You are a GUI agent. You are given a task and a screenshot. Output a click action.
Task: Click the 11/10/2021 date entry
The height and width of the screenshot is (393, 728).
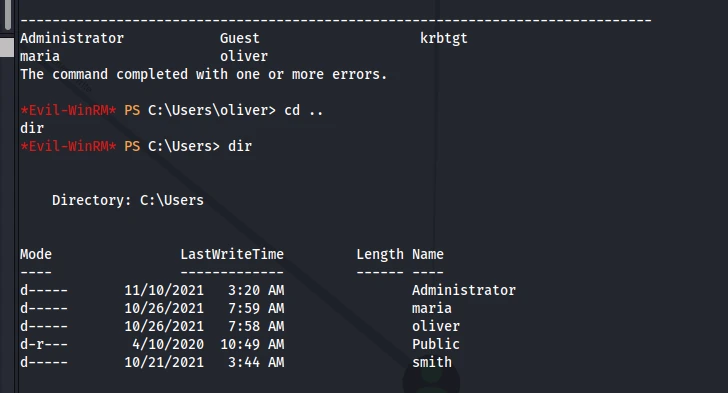tap(164, 290)
